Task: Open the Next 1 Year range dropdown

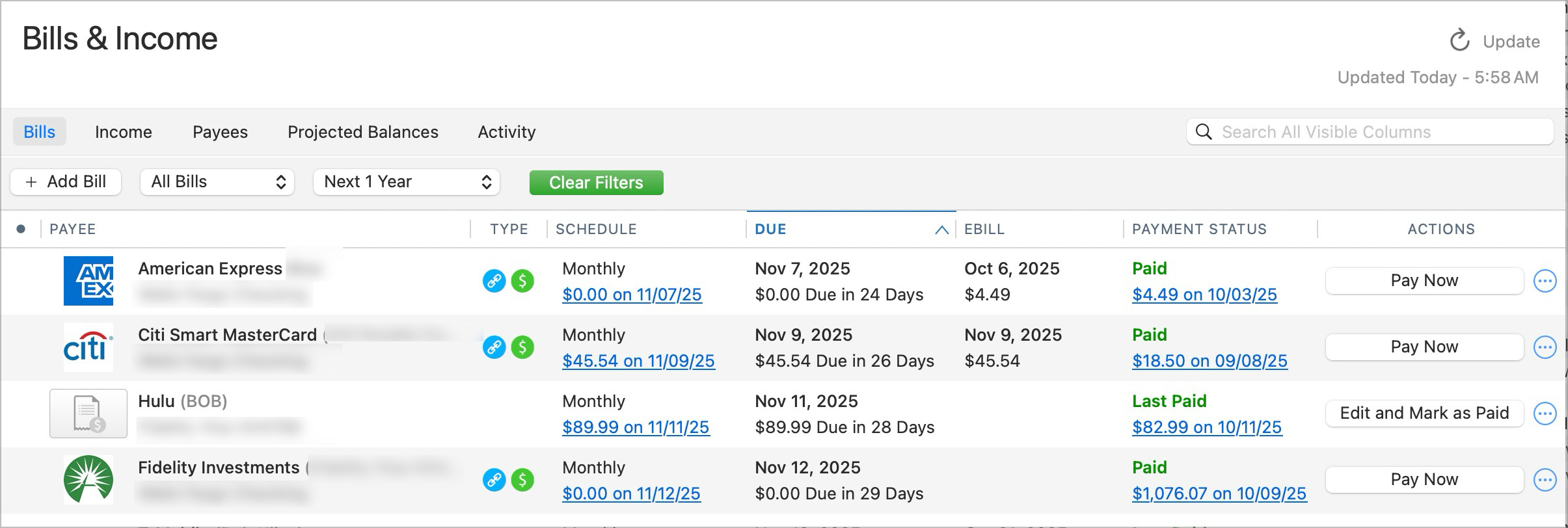Action: click(407, 182)
